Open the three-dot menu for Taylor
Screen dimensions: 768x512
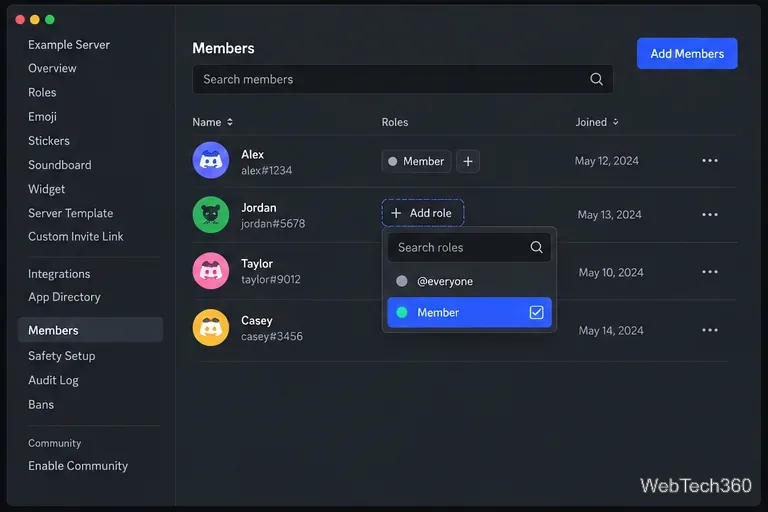710,272
